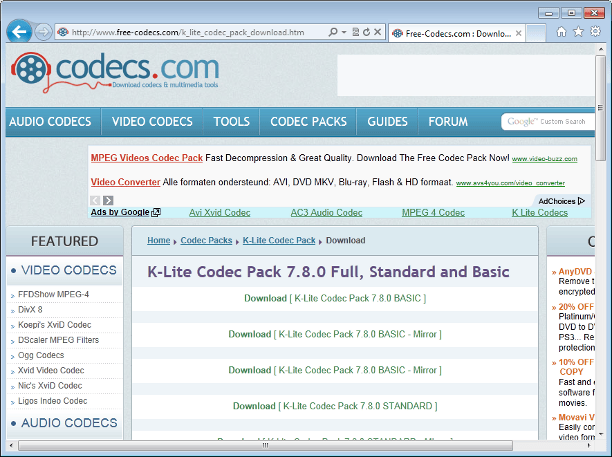Open DivX 8 in Featured list

click(30, 309)
